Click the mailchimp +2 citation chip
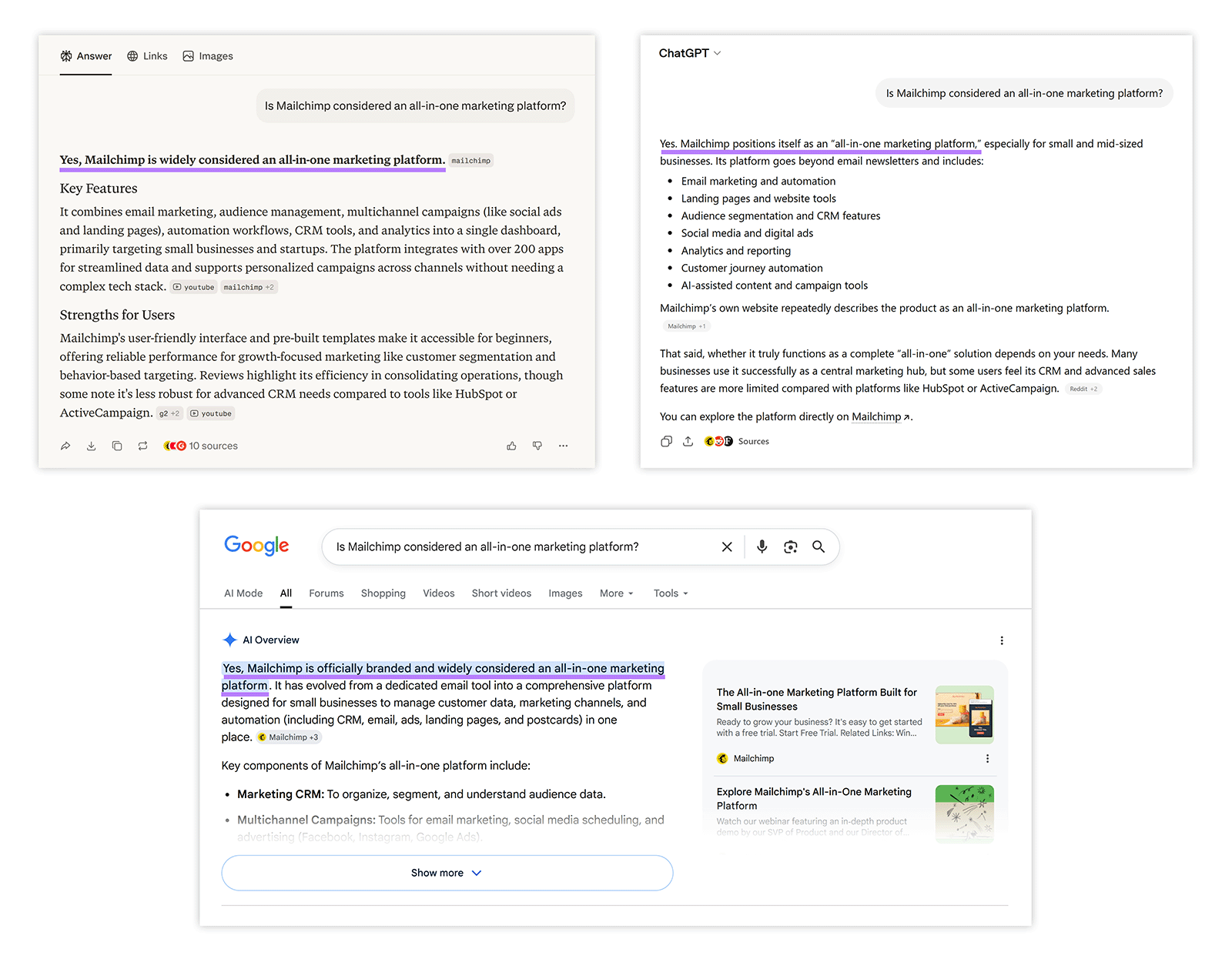This screenshot has height=959, width=1232. (x=249, y=287)
